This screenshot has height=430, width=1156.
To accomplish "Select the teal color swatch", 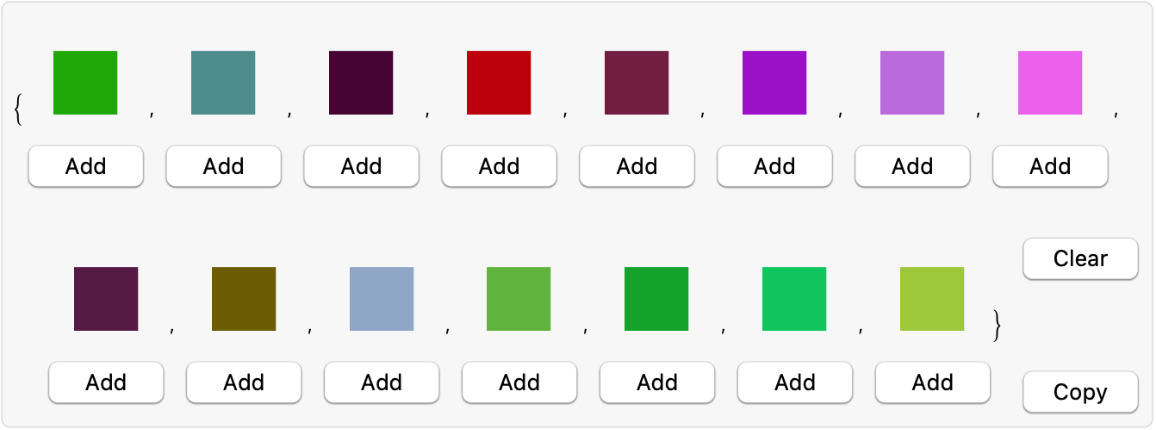I will [x=223, y=83].
